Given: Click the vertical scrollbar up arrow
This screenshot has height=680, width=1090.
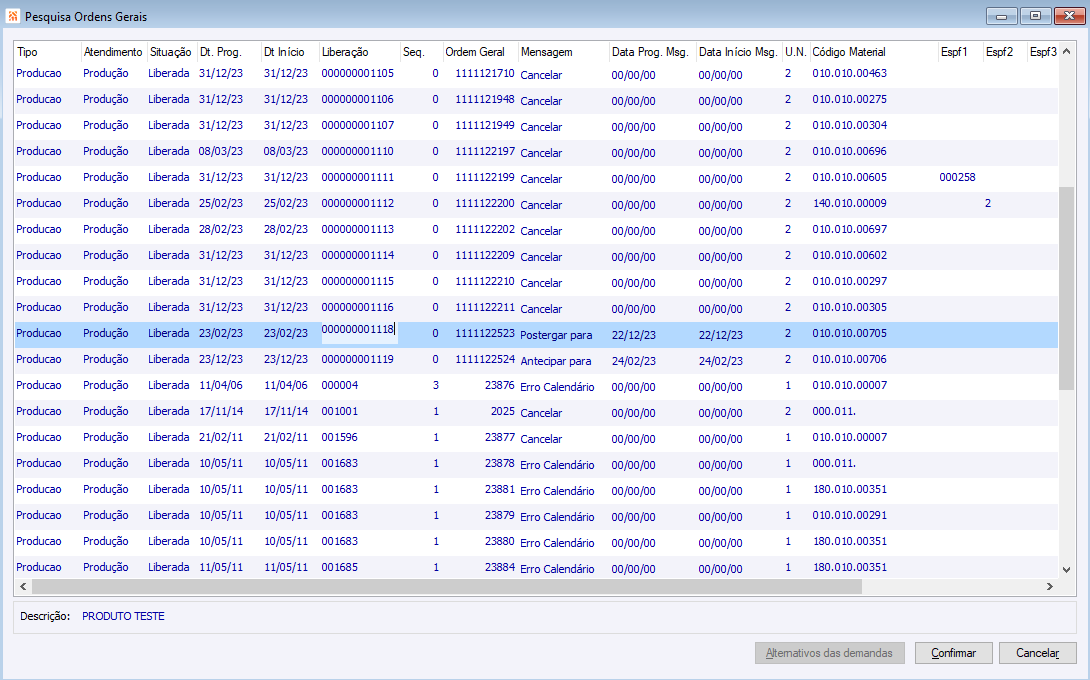Looking at the screenshot, I should (1066, 51).
